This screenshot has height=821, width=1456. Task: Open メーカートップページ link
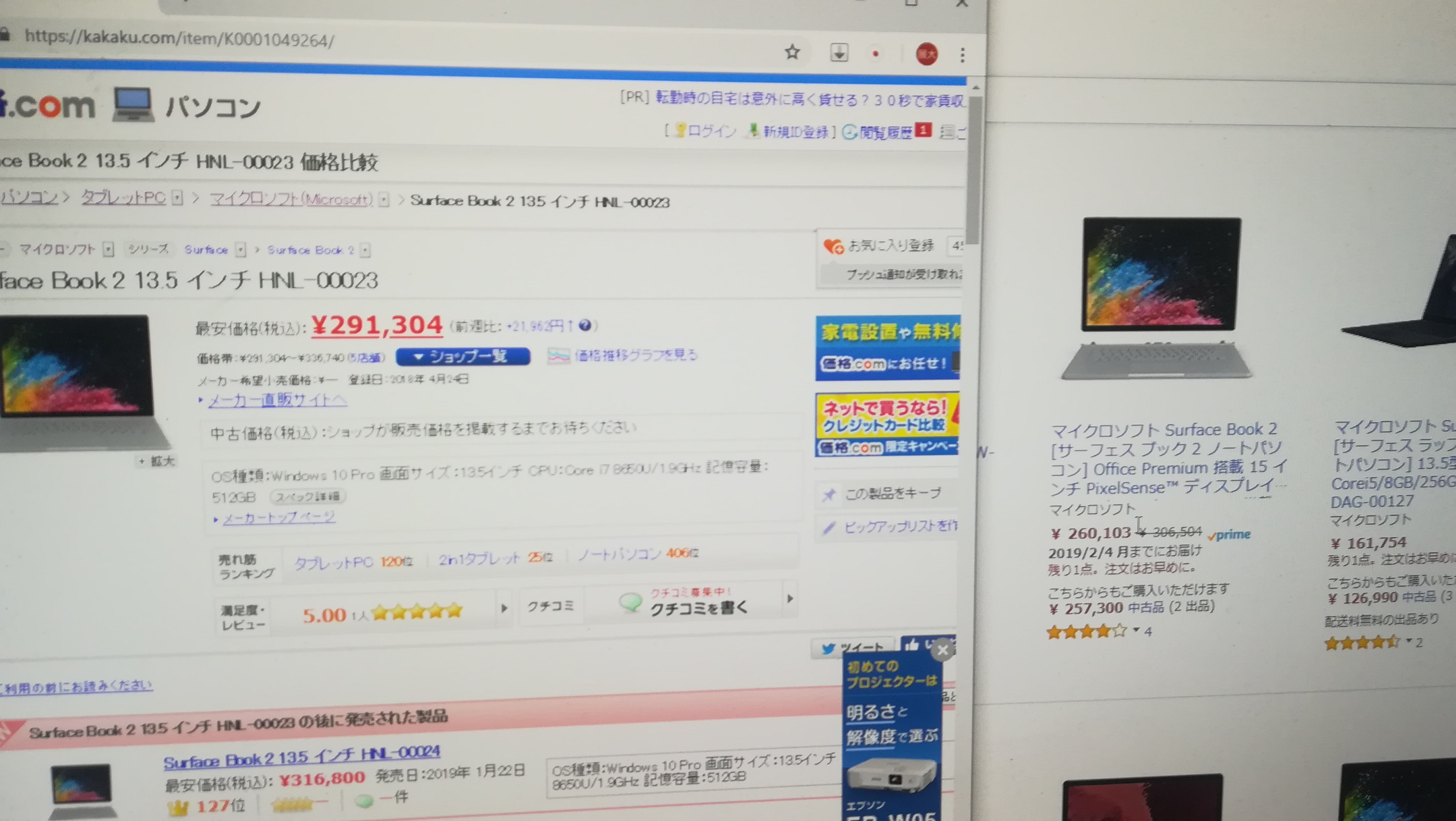tap(279, 518)
